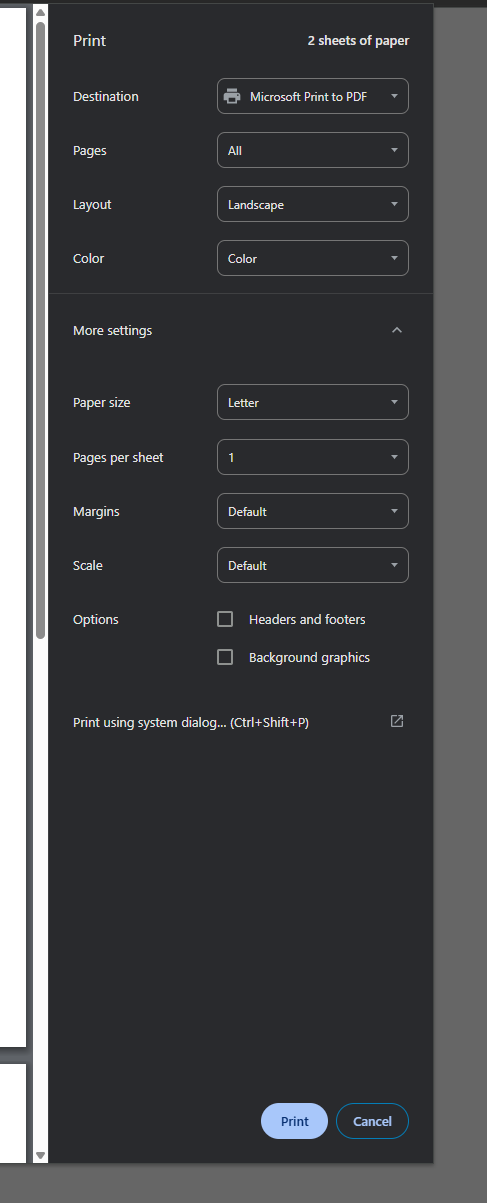This screenshot has width=487, height=1203.
Task: Open the Color mode dropdown
Action: tap(313, 258)
